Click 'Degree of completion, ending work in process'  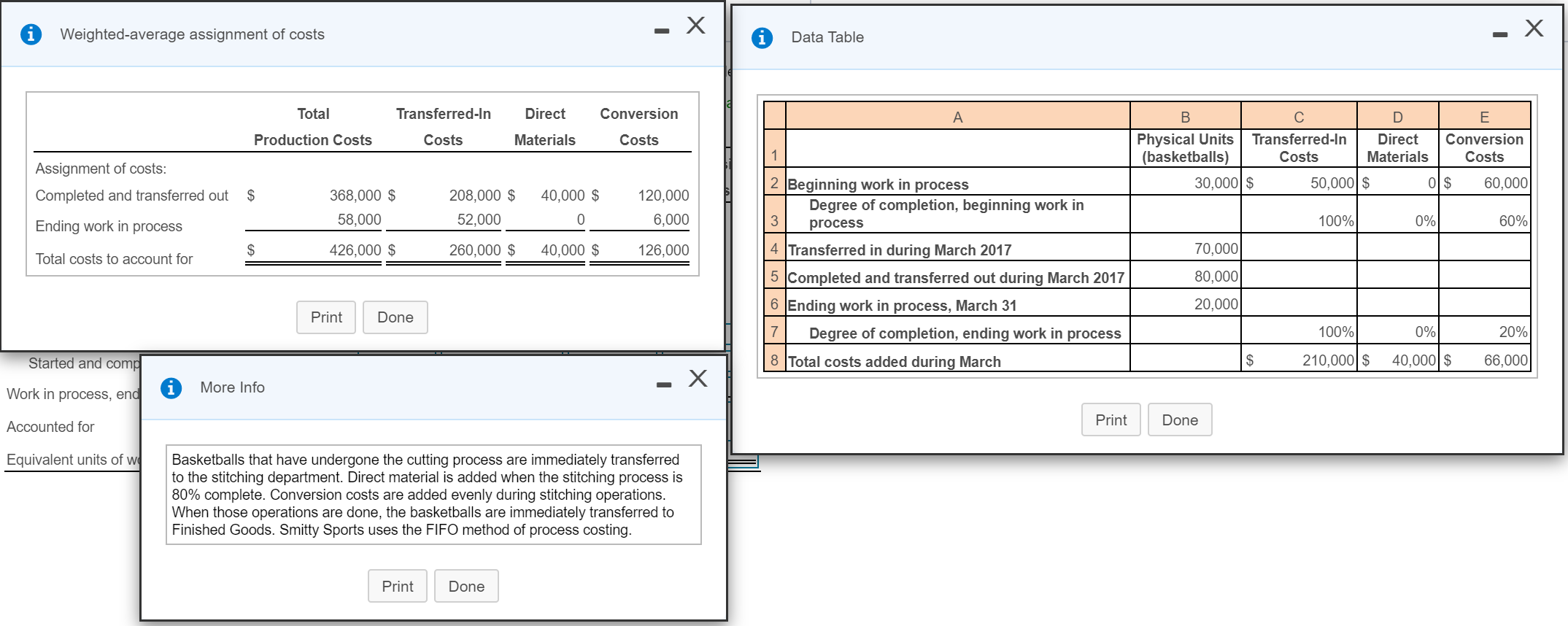point(965,333)
